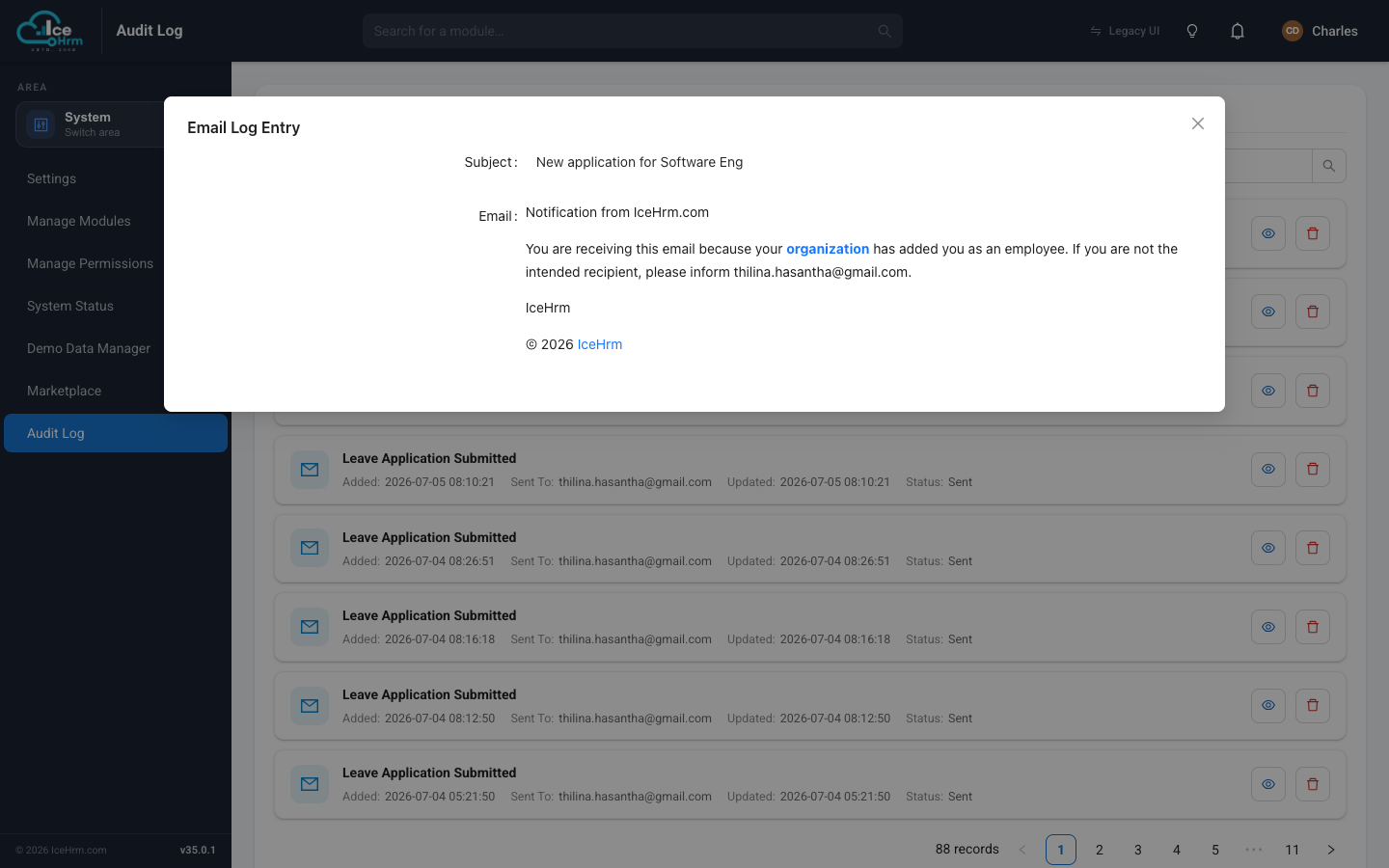Close the Email Log Entry dialog
This screenshot has width=1389, height=868.
(1198, 123)
